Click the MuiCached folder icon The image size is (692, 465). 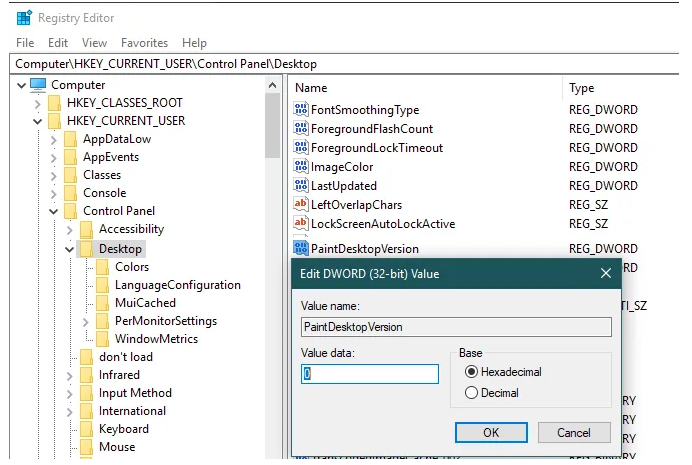pos(102,303)
